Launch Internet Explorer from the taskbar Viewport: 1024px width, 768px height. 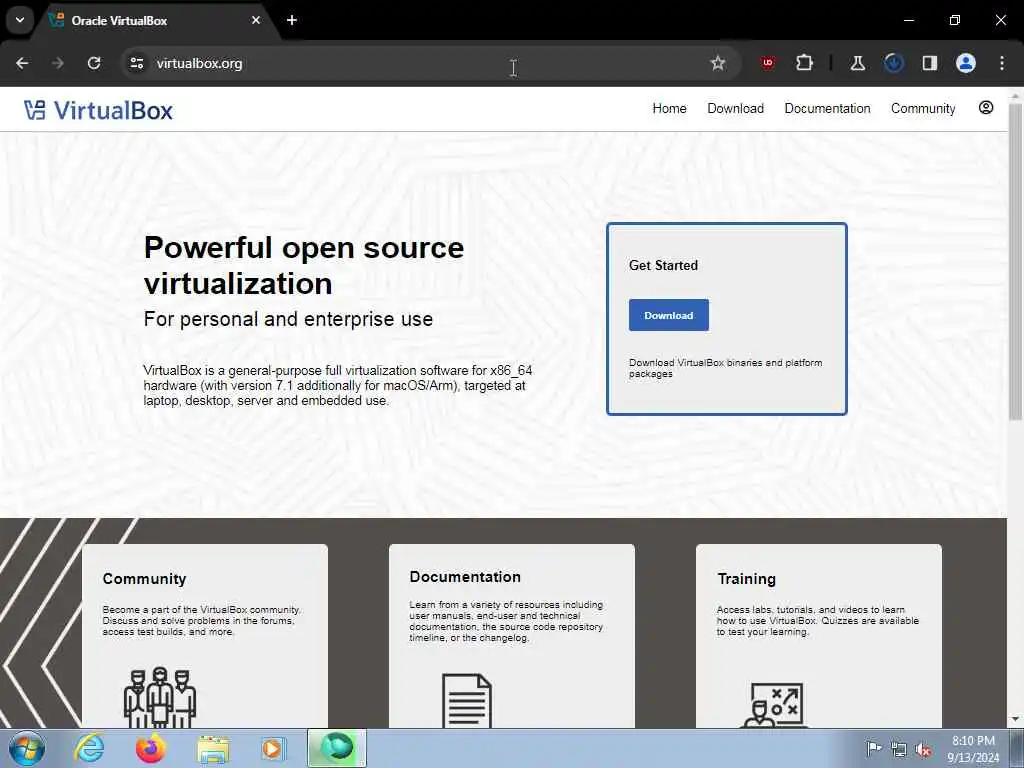(x=89, y=748)
